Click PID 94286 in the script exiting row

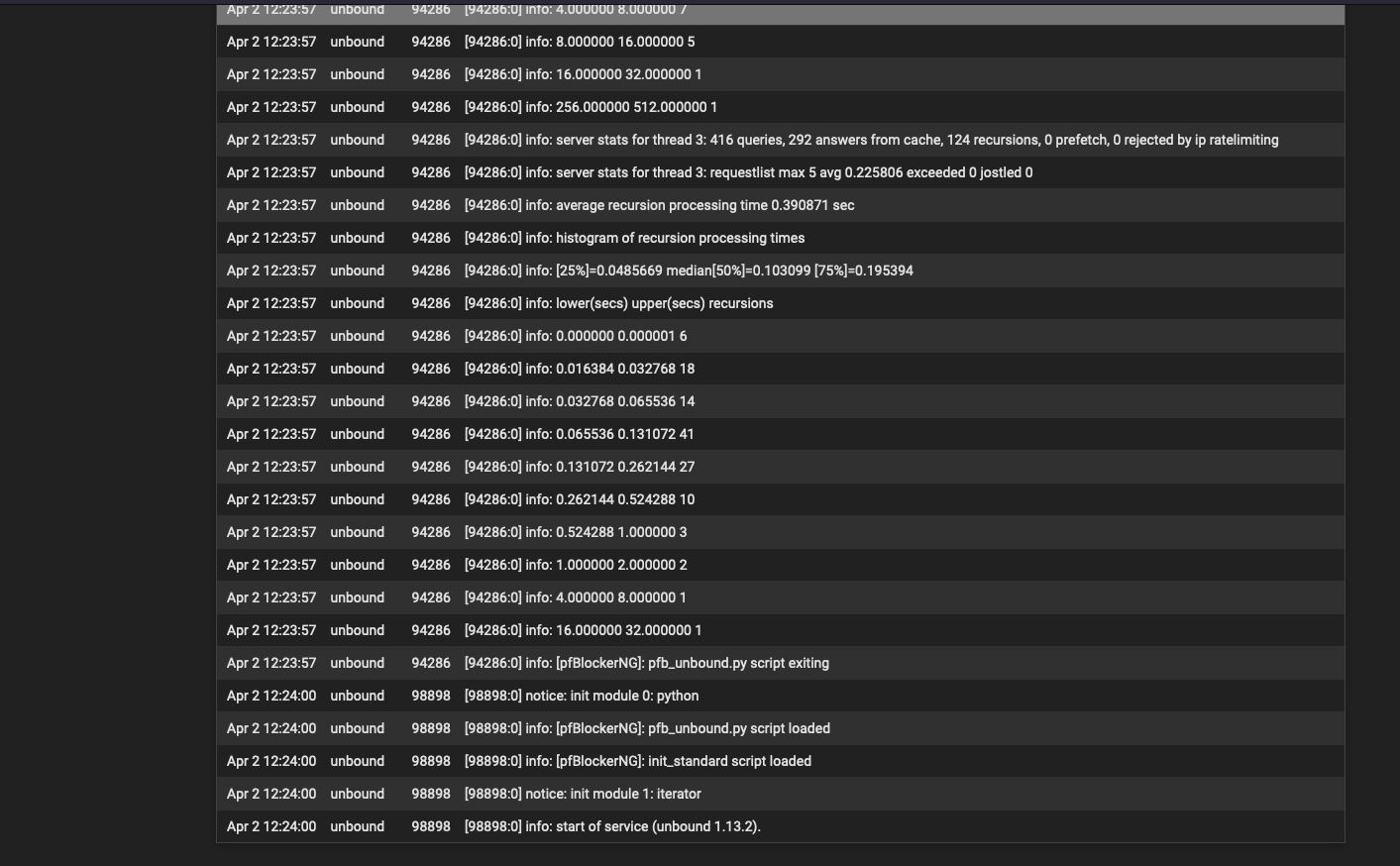click(x=431, y=663)
